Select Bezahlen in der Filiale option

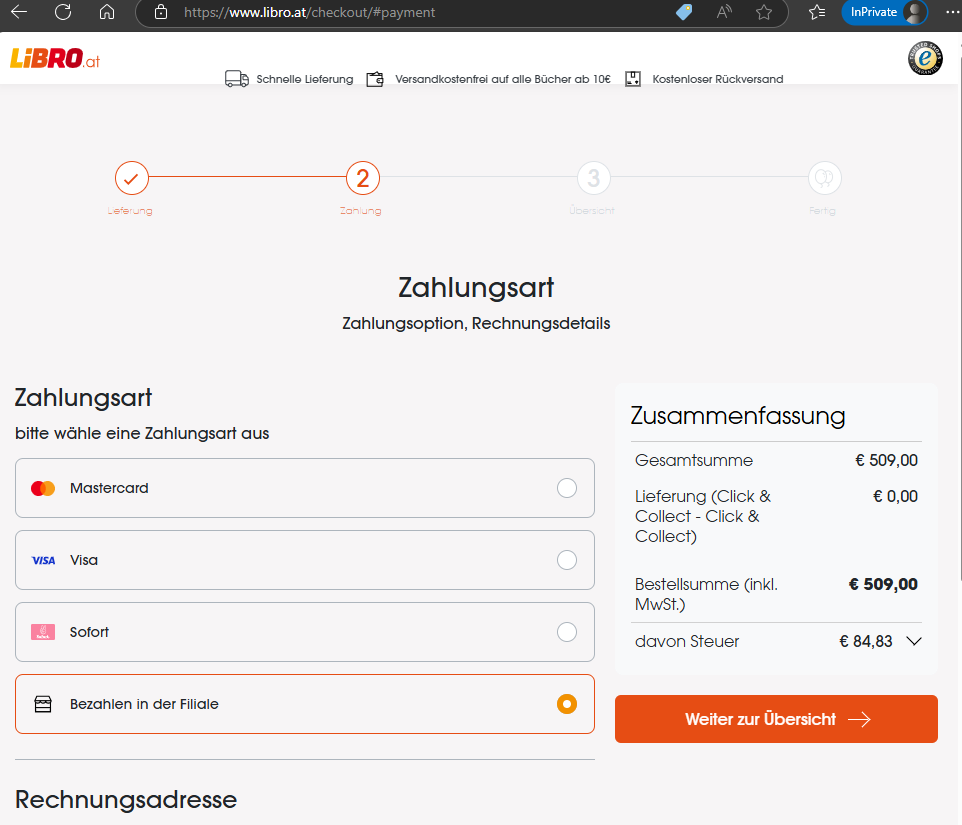click(567, 704)
